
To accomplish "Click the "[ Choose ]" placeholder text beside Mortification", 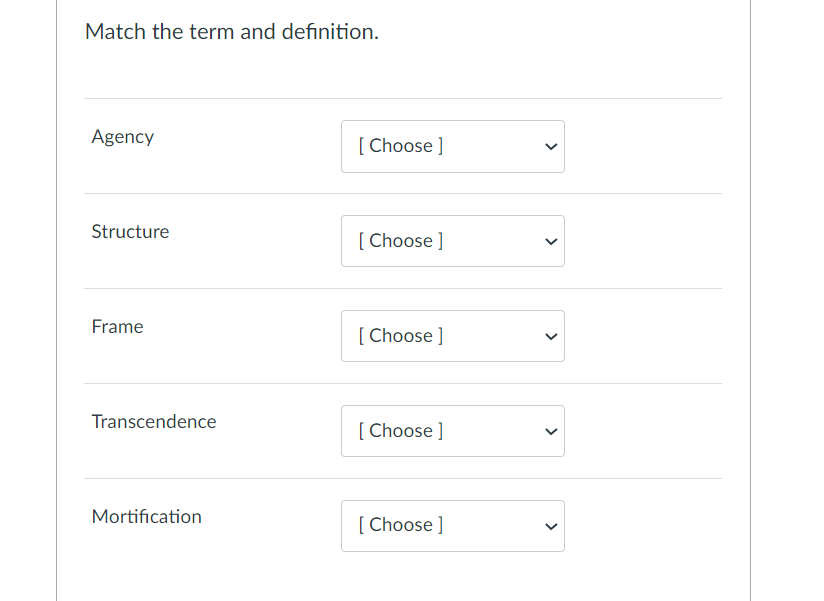I will point(400,525).
